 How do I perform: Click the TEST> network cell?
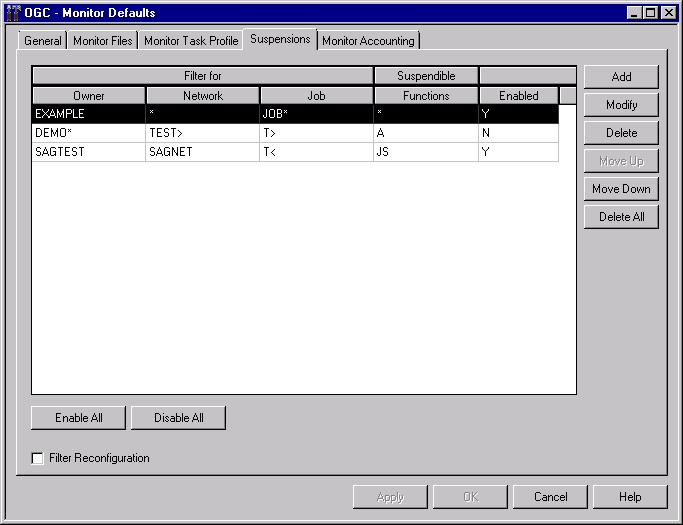coord(203,133)
